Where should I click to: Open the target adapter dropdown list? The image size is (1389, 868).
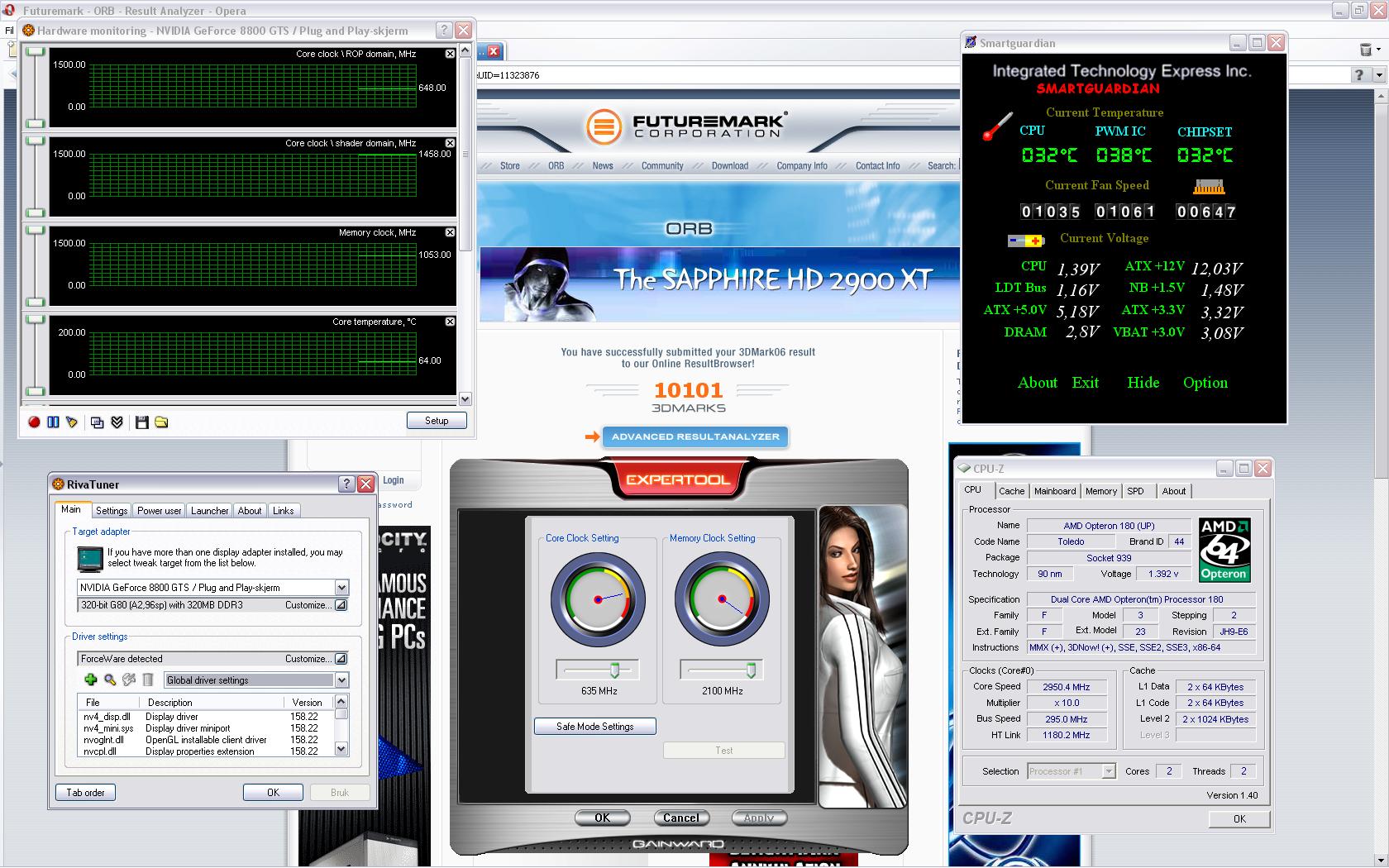(x=341, y=588)
